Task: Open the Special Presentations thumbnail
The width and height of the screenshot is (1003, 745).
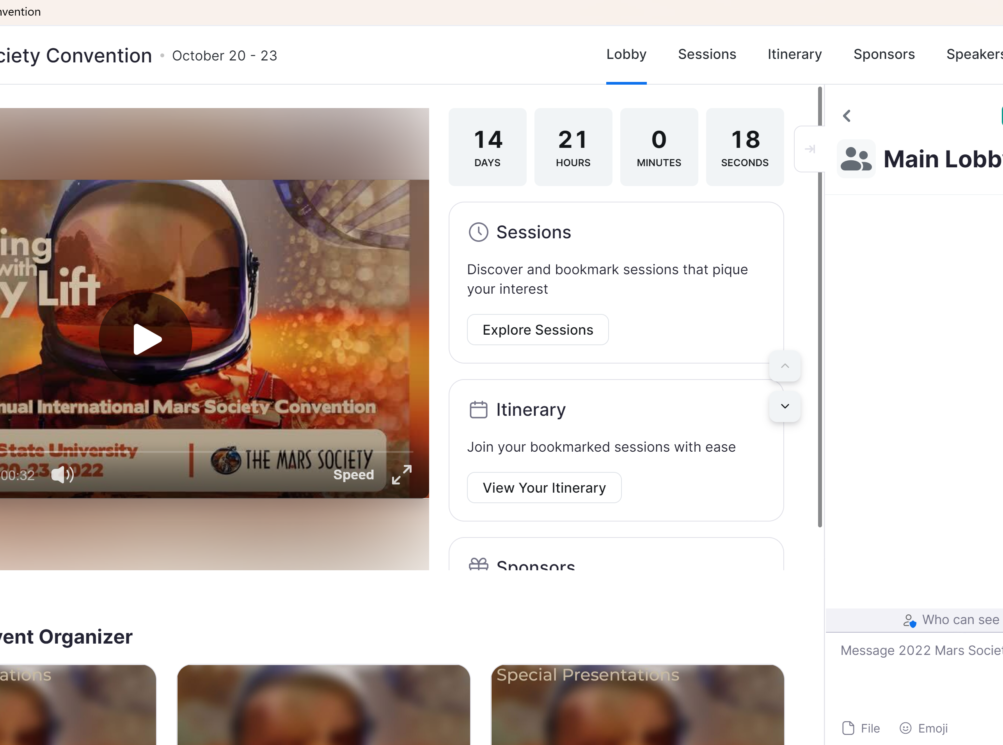Action: (x=638, y=705)
